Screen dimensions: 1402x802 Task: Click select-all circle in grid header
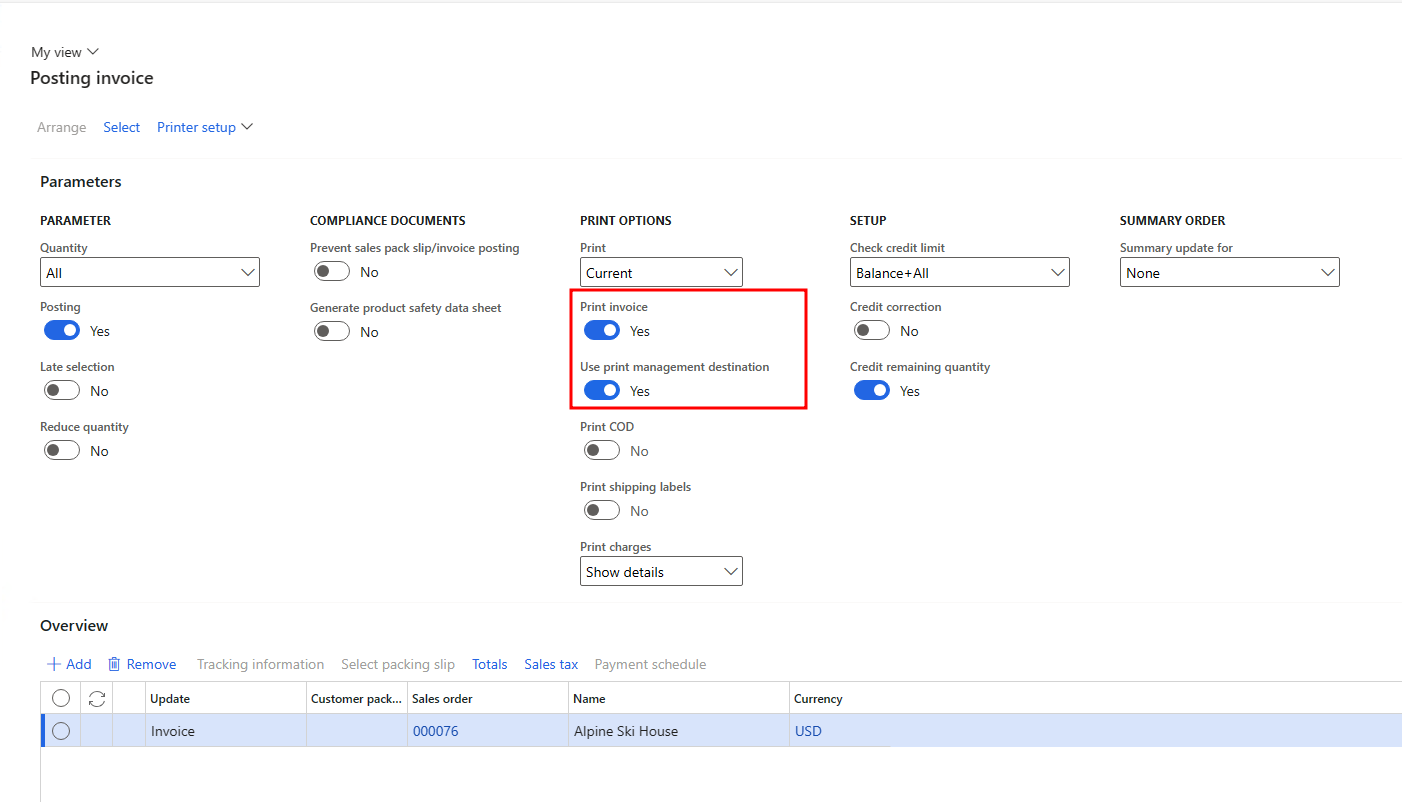[x=61, y=699]
